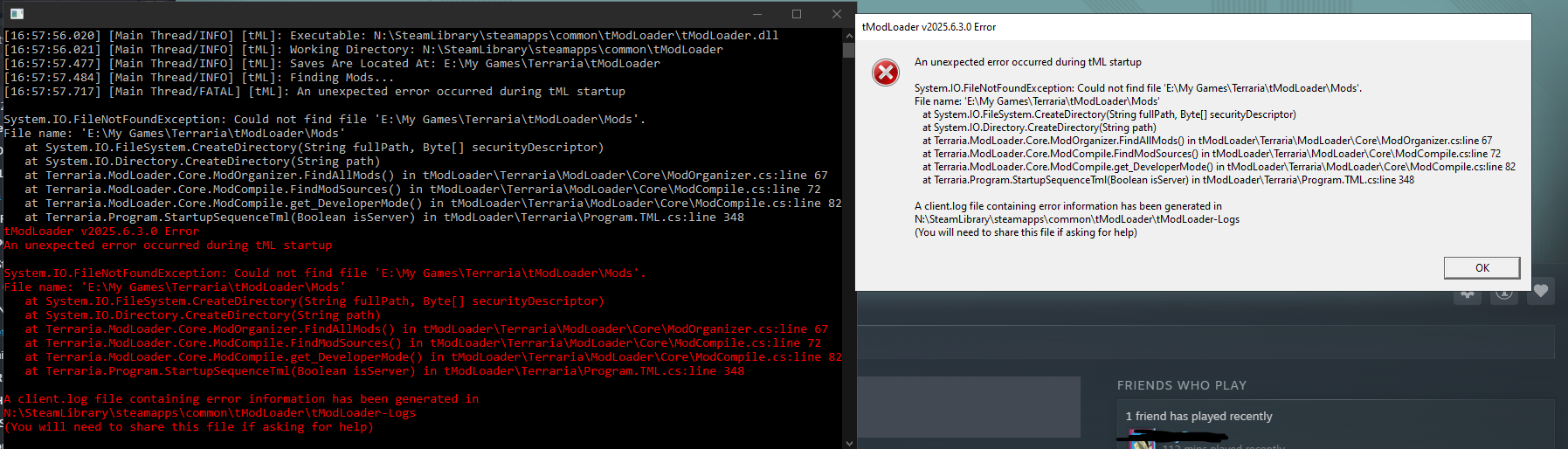Image resolution: width=1568 pixels, height=449 pixels.
Task: Click the red error X icon in dialog
Action: pyautogui.click(x=886, y=73)
